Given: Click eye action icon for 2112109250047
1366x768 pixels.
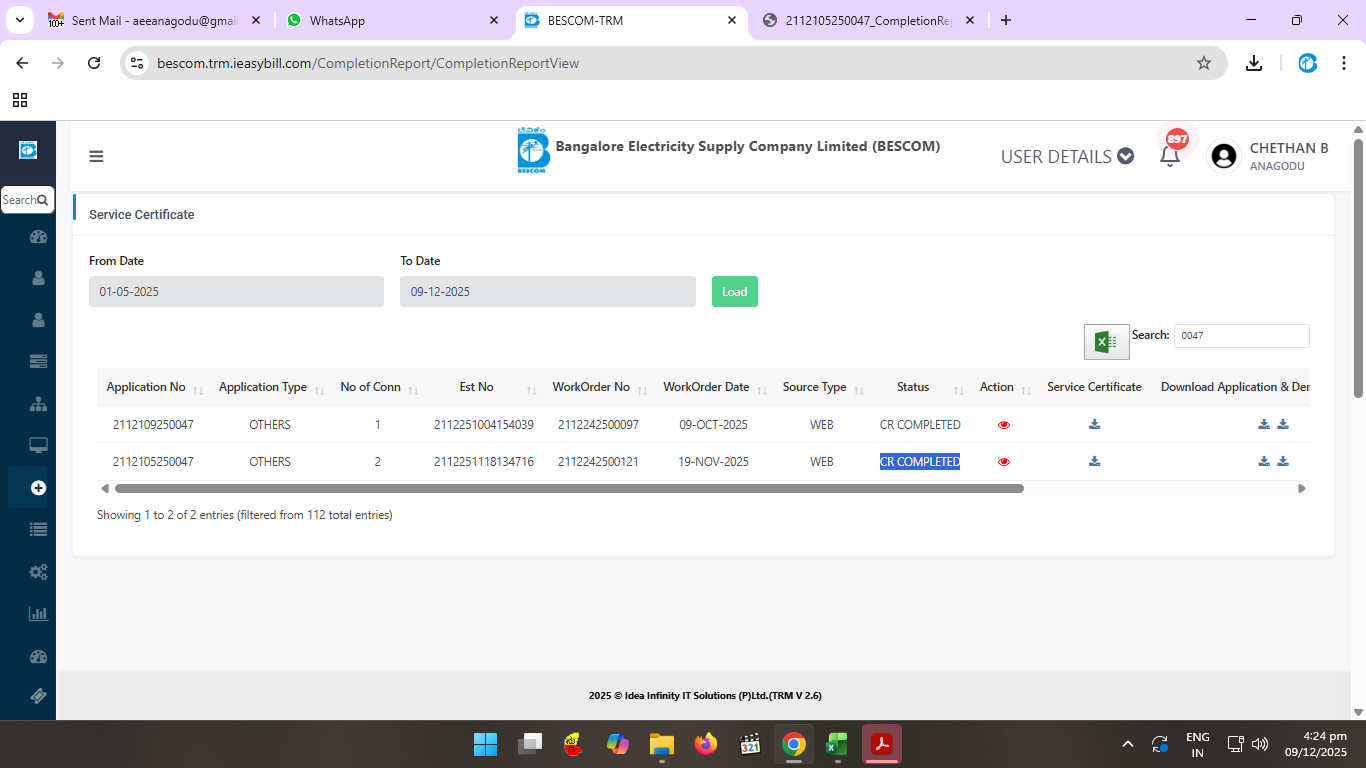Looking at the screenshot, I should click(x=1004, y=425).
